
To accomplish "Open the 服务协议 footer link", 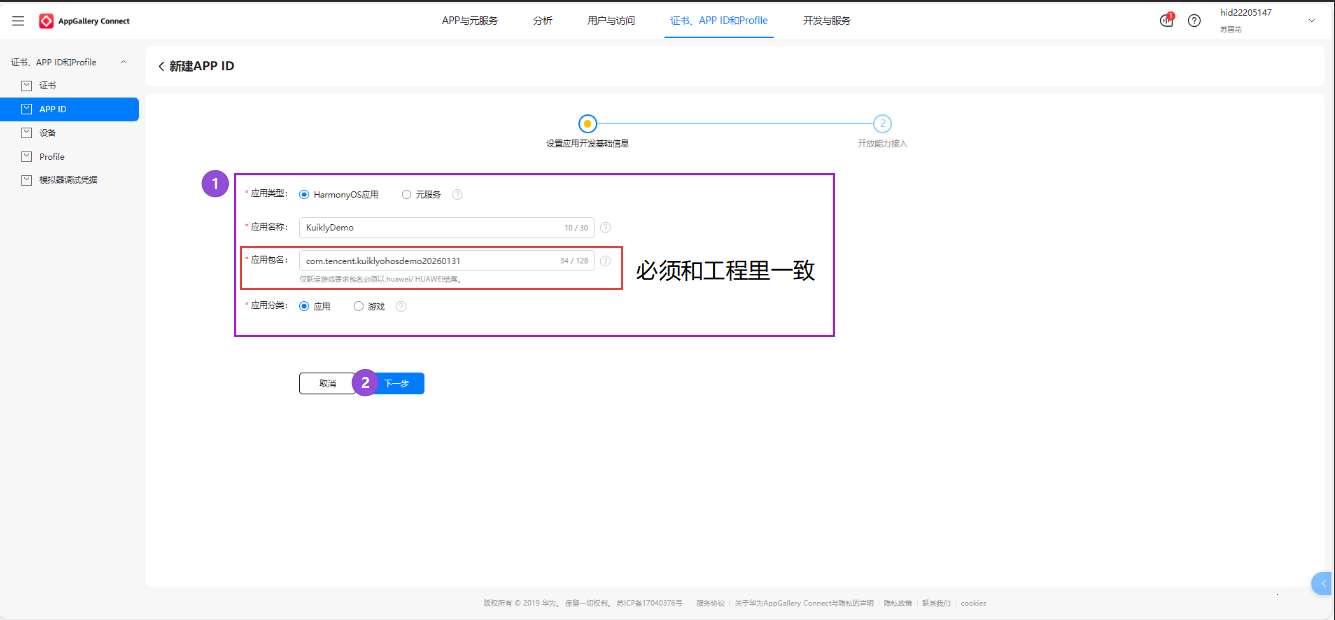I will pos(710,603).
